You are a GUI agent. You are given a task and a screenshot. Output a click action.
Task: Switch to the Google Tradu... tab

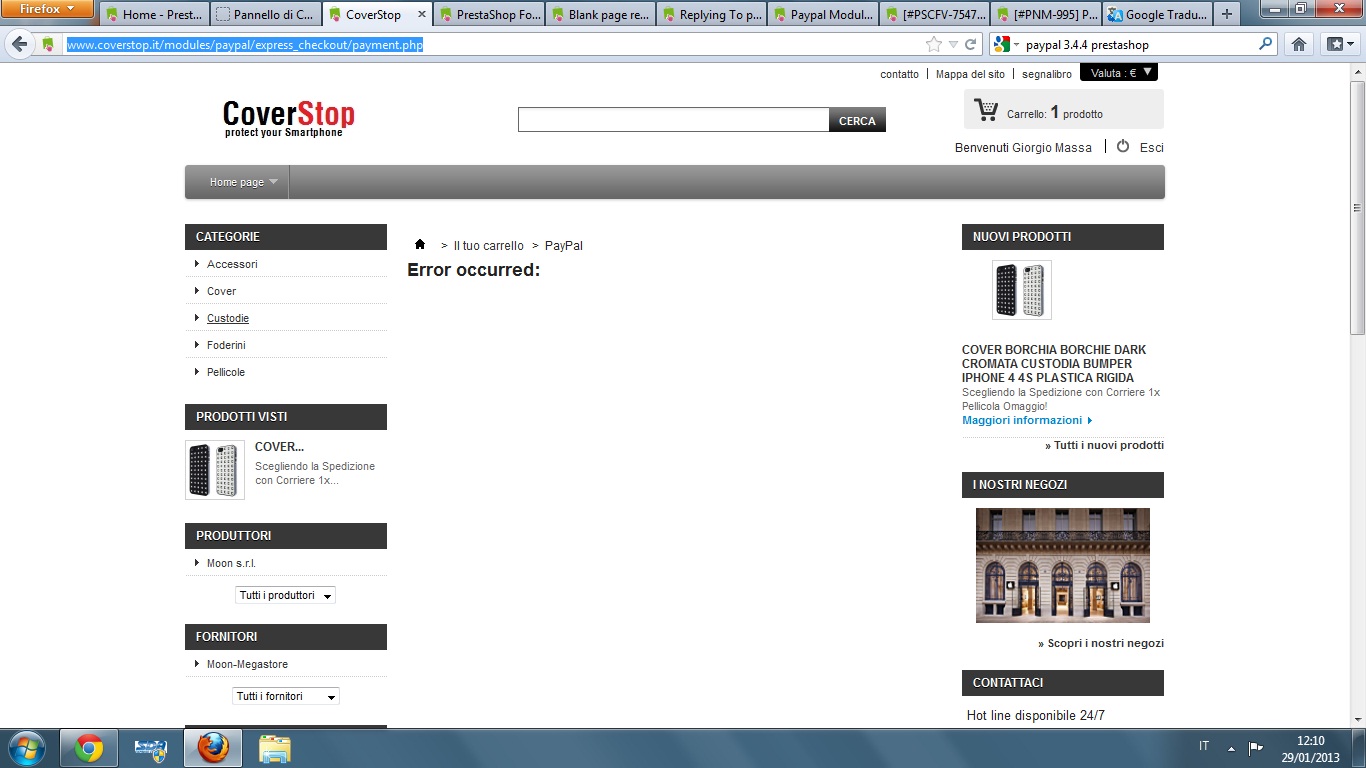point(1156,14)
